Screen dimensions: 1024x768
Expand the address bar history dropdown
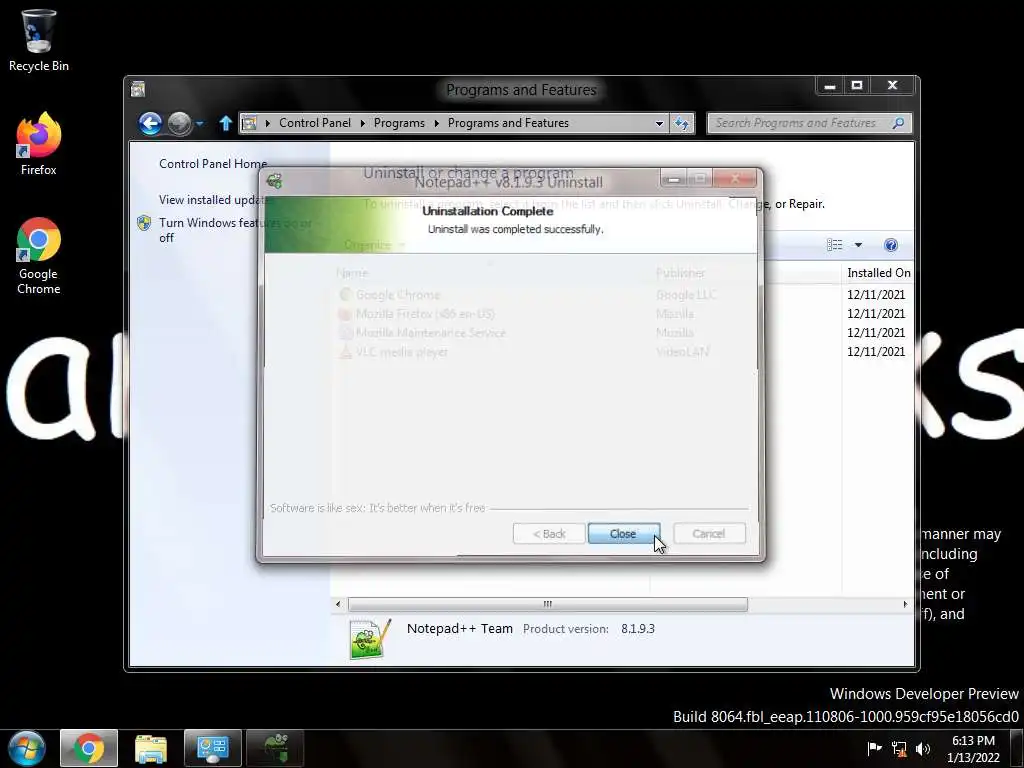click(659, 123)
